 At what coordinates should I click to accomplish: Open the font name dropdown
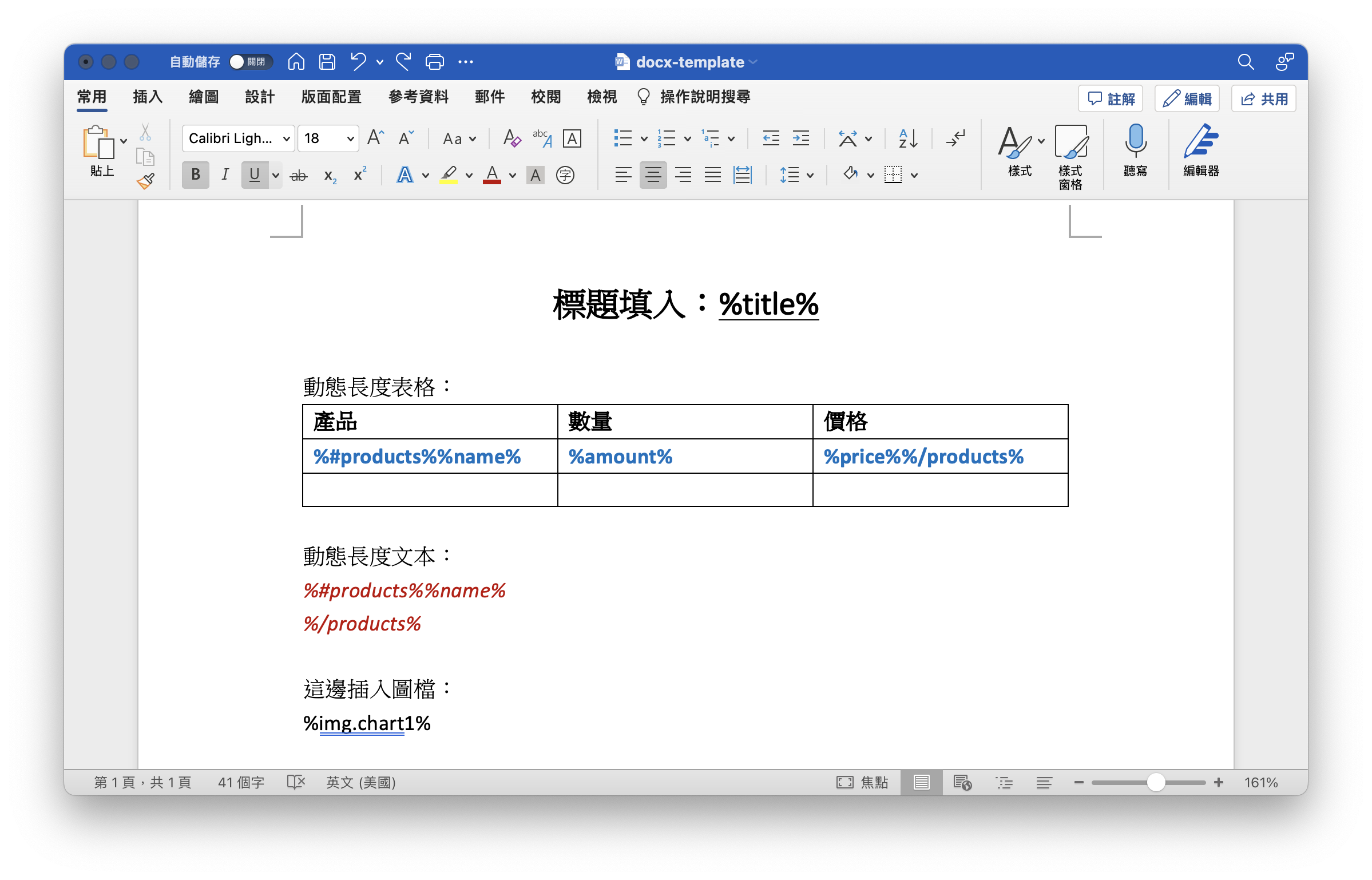coord(286,139)
